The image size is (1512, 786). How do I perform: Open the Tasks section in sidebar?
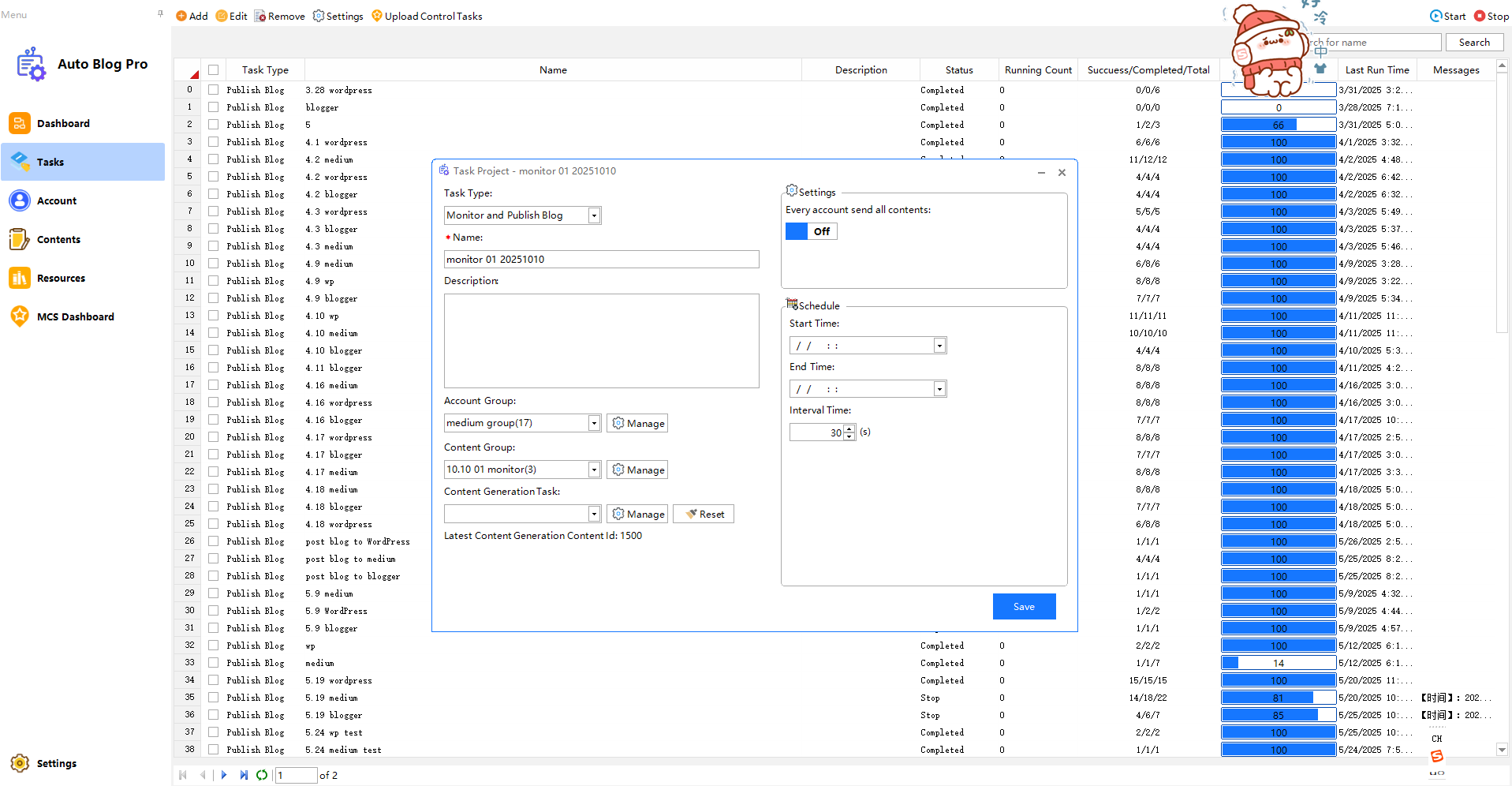click(83, 162)
